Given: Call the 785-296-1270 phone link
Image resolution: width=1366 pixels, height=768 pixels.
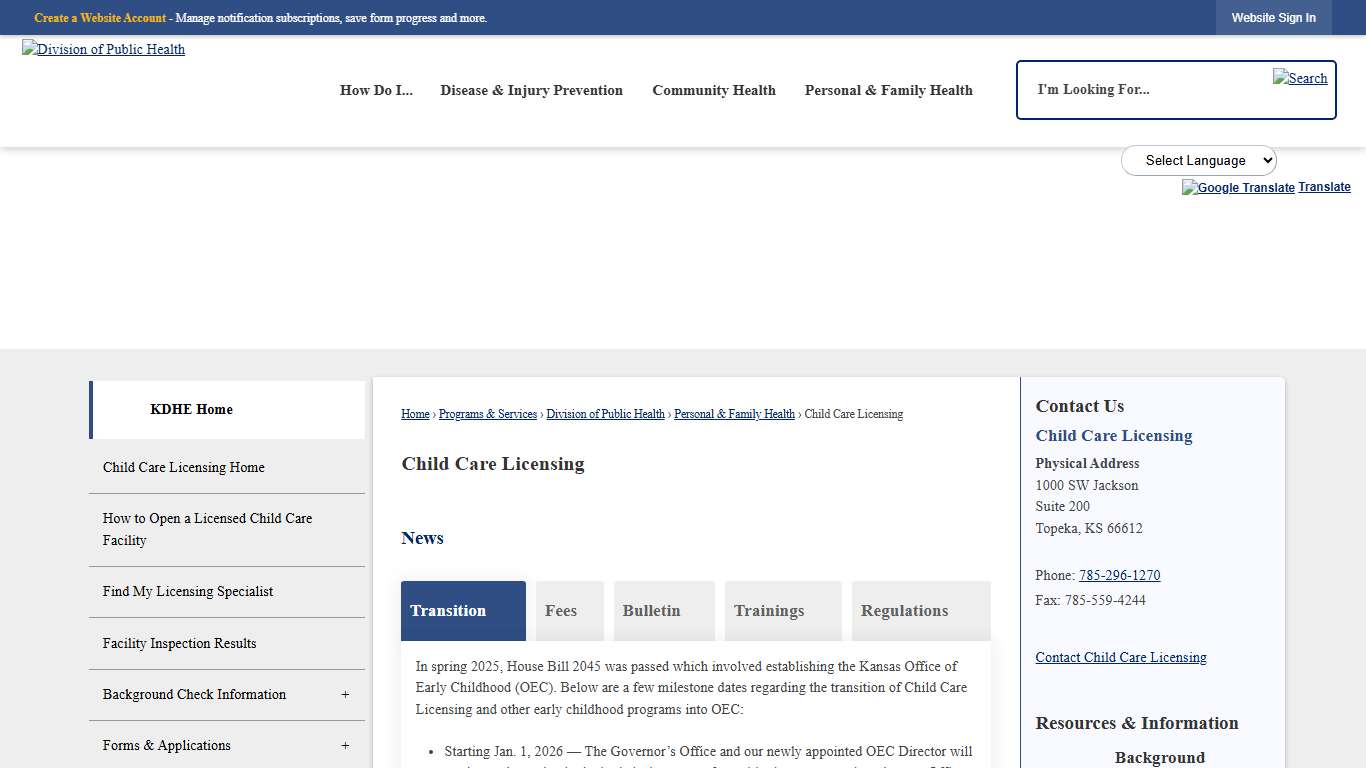Looking at the screenshot, I should point(1119,575).
